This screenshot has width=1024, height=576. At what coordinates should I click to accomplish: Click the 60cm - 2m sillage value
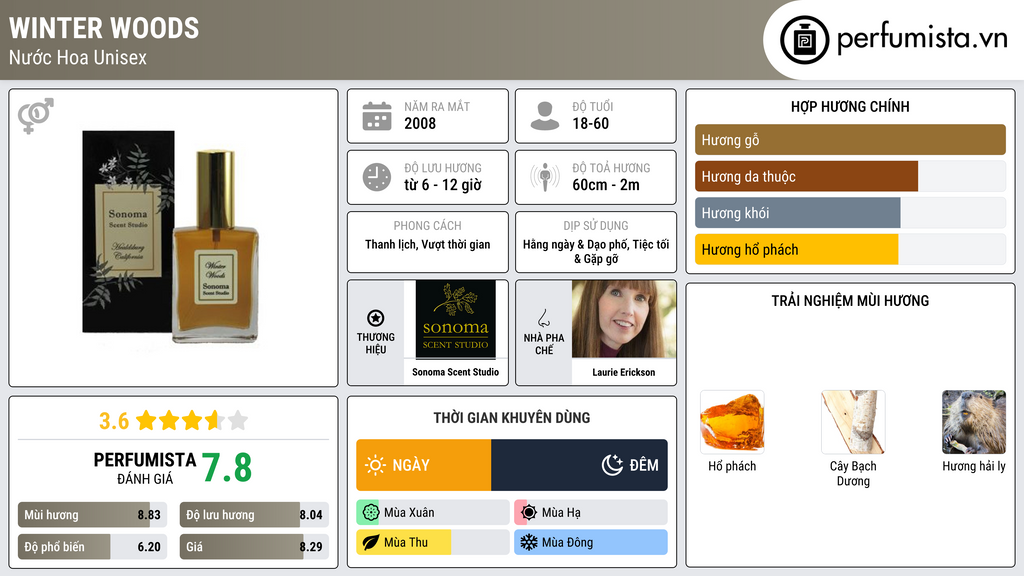click(606, 185)
